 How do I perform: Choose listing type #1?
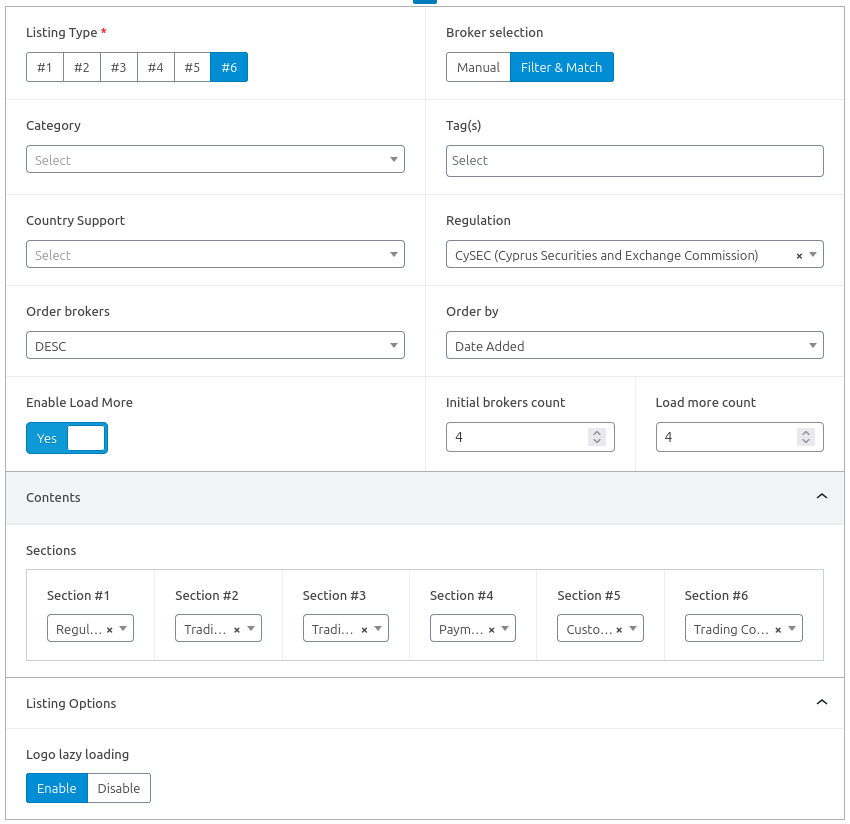[x=44, y=67]
